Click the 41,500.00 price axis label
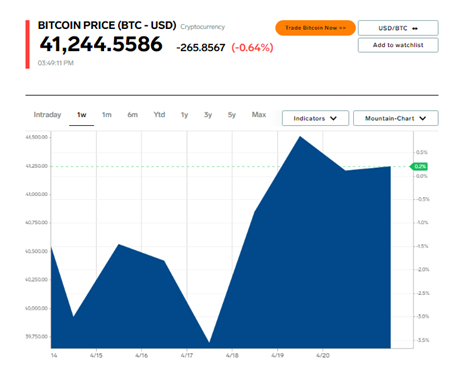466x383 pixels. pyautogui.click(x=37, y=137)
